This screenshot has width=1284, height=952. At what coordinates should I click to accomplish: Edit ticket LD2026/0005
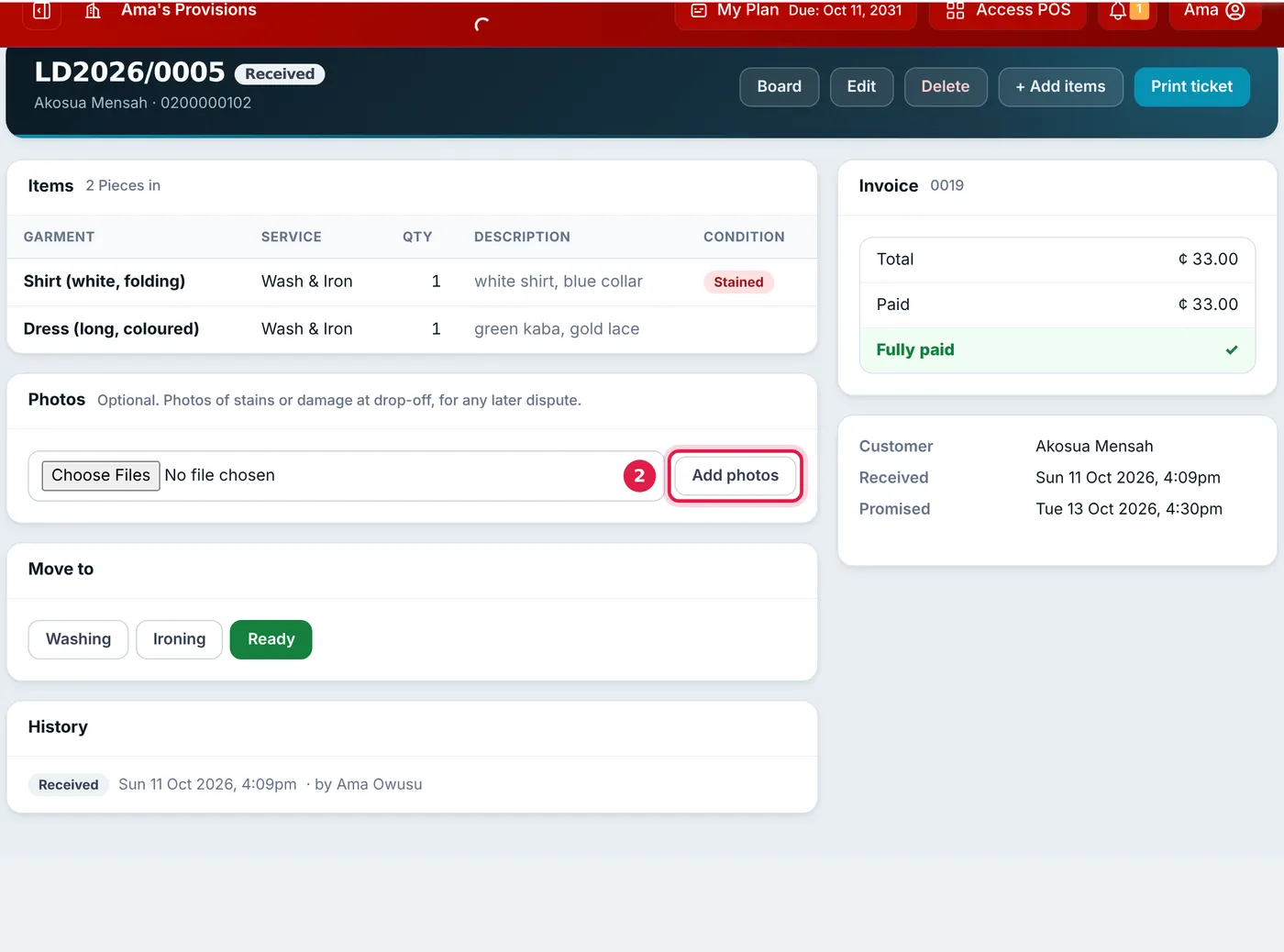[861, 87]
